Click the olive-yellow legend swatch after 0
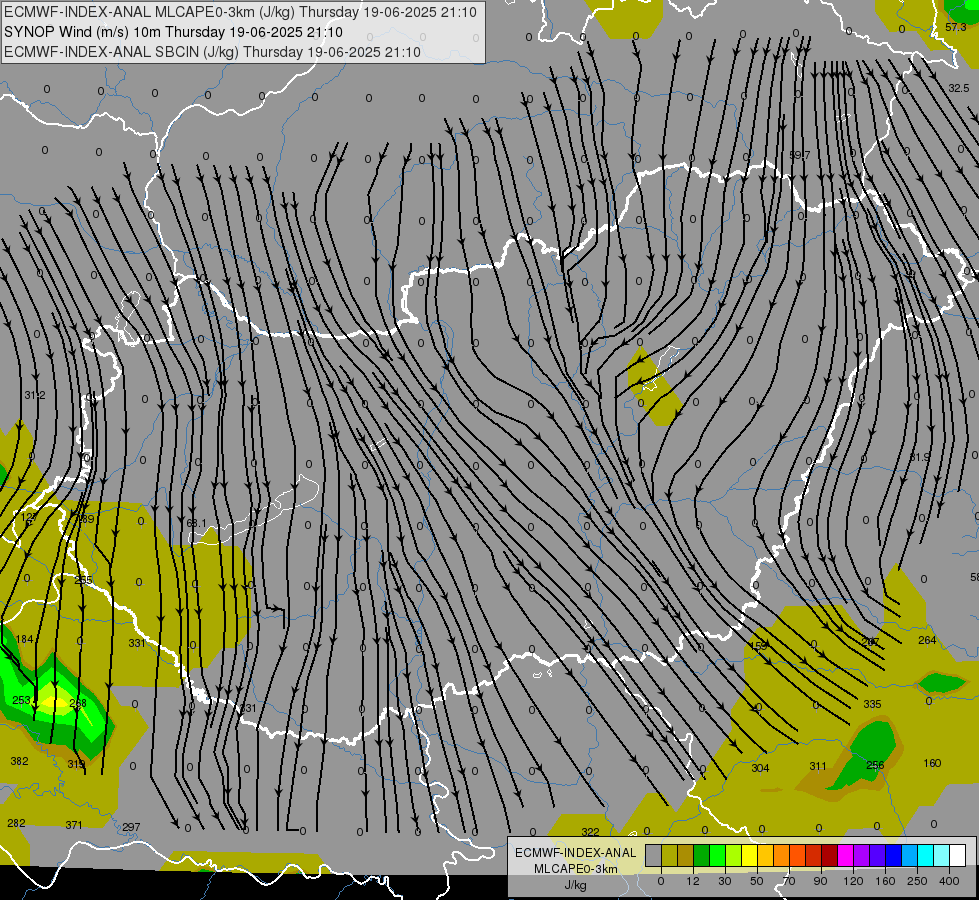The height and width of the screenshot is (900, 979). pos(669,855)
